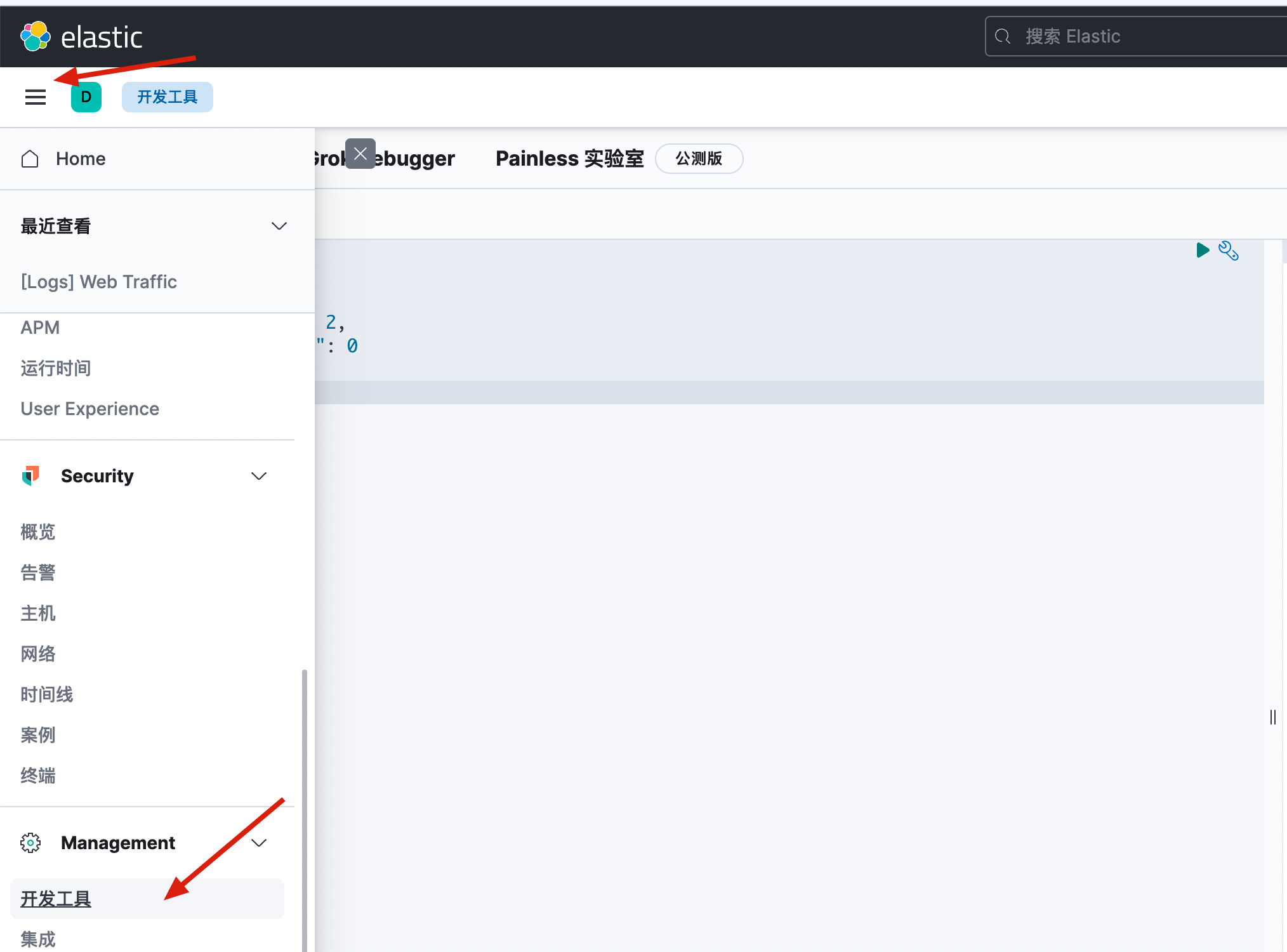Collapse the Management navigation section
This screenshot has width=1287, height=952.
point(258,843)
